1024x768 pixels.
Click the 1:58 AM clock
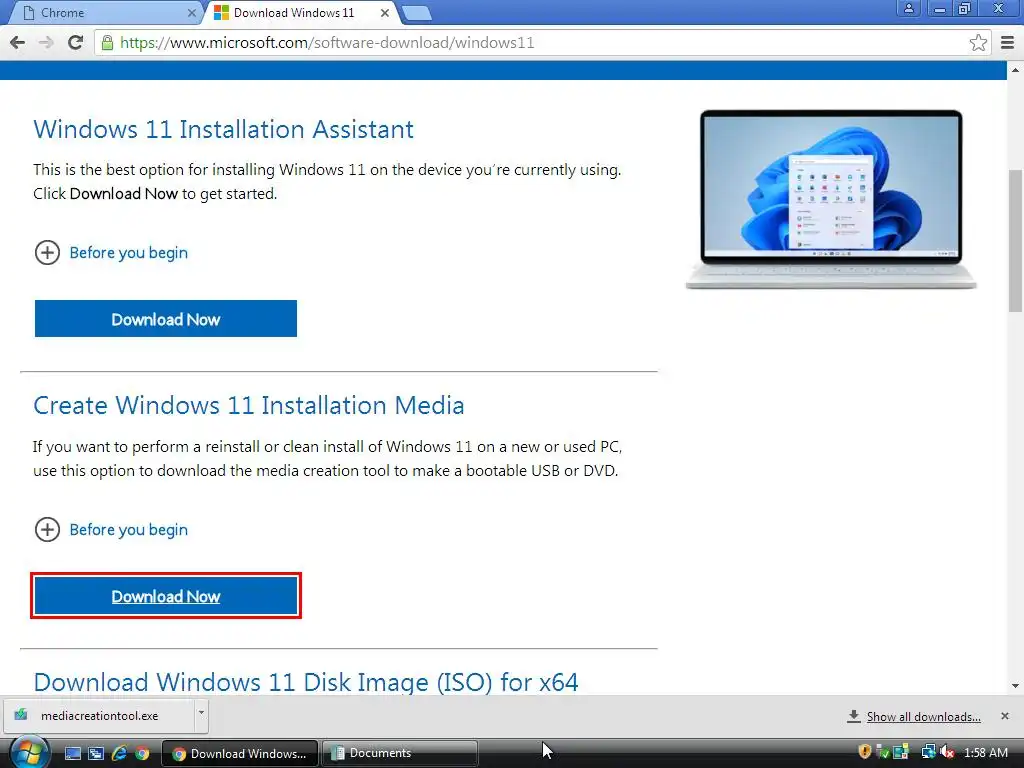tap(985, 753)
